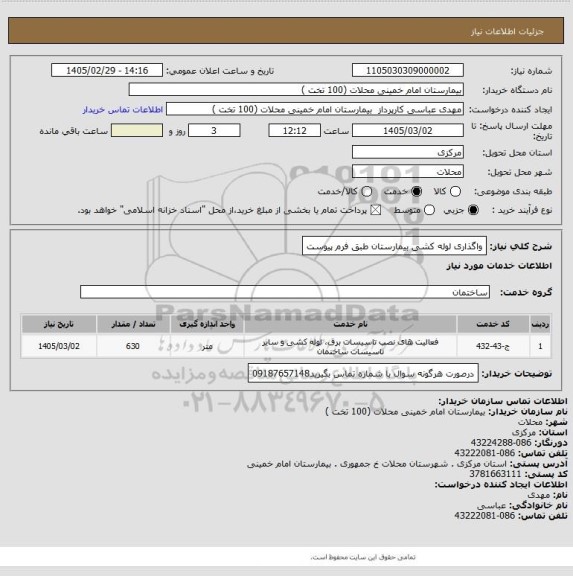Click the نام خدمت column header
This screenshot has width=573, height=576.
[x=350, y=324]
